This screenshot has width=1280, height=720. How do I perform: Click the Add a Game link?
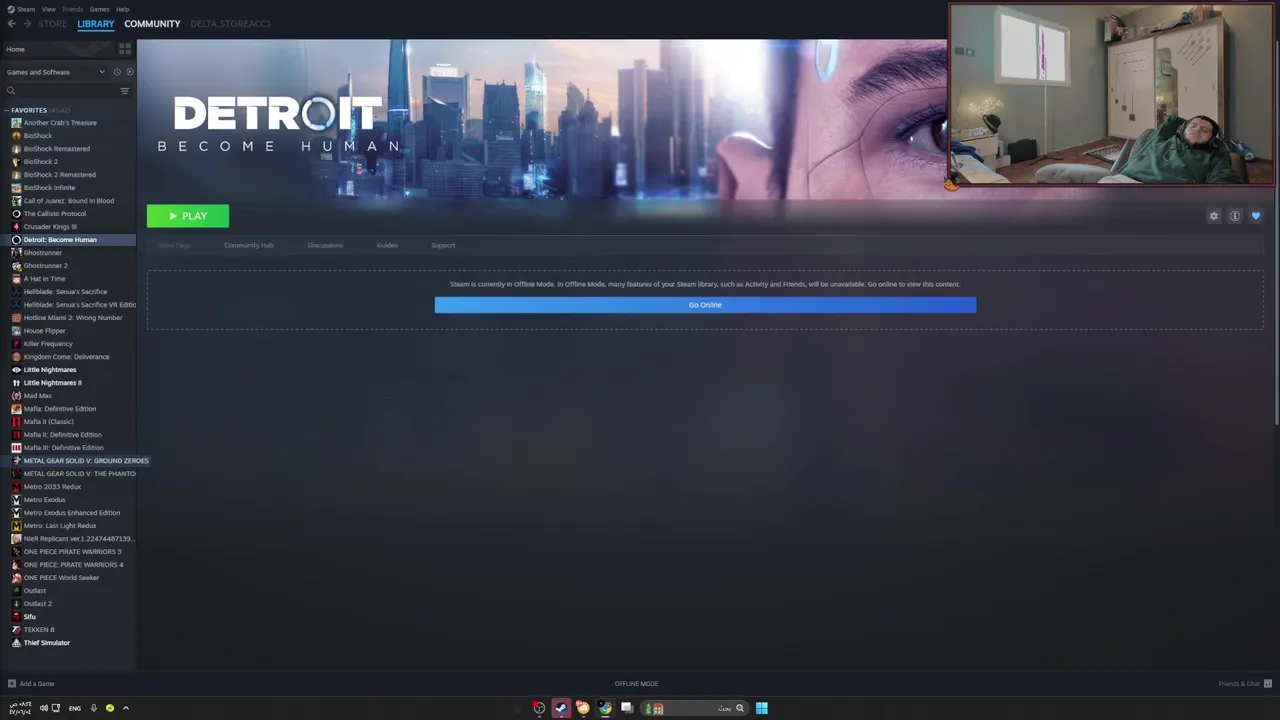click(x=37, y=684)
